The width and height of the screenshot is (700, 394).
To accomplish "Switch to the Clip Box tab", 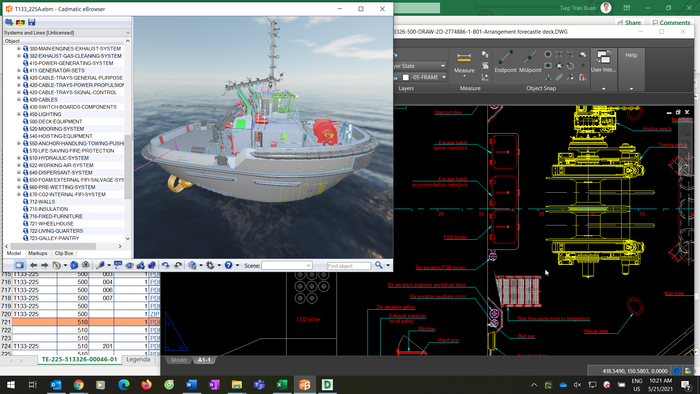I will (64, 253).
